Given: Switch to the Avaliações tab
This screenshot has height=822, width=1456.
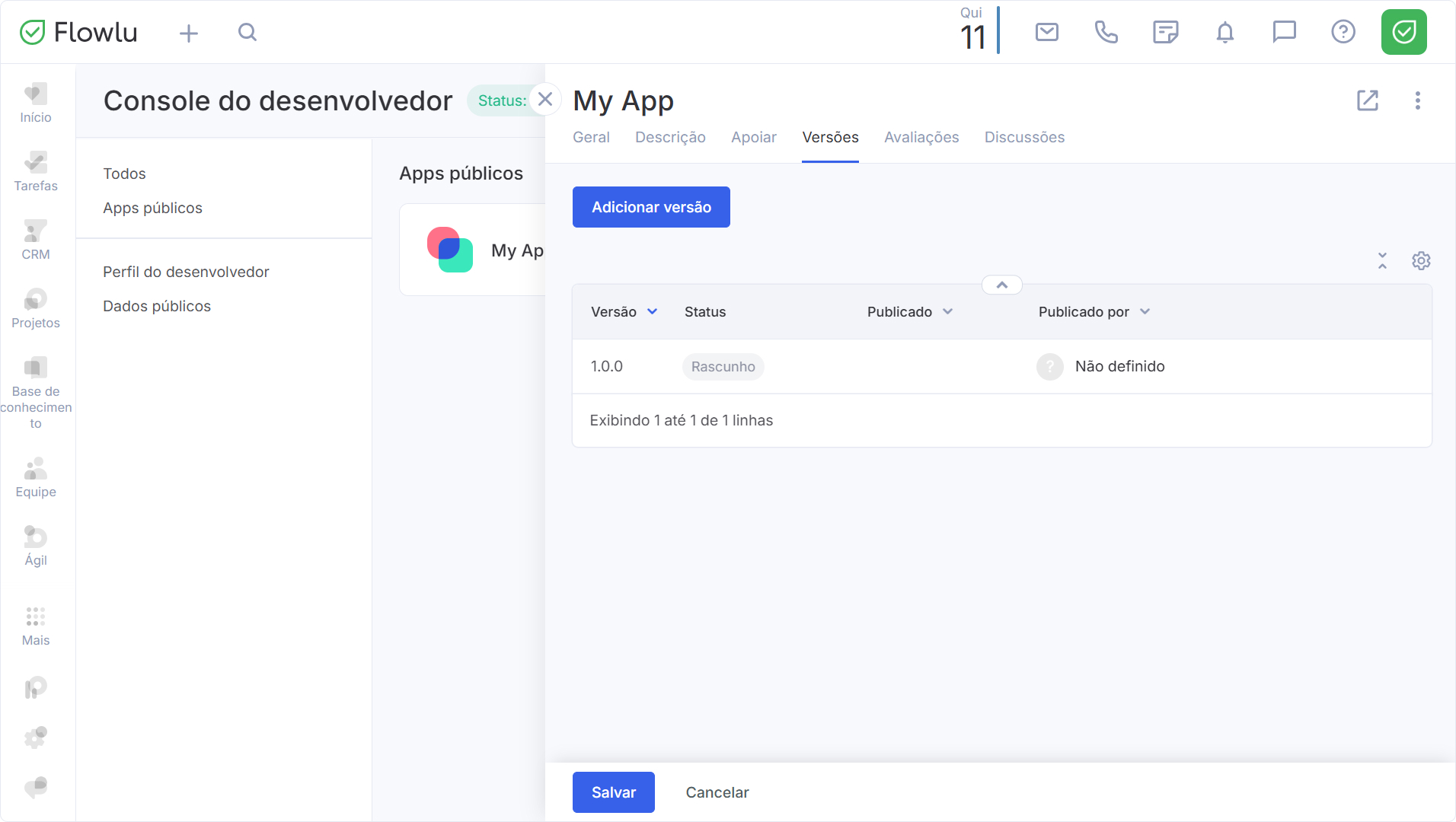Looking at the screenshot, I should pyautogui.click(x=921, y=137).
